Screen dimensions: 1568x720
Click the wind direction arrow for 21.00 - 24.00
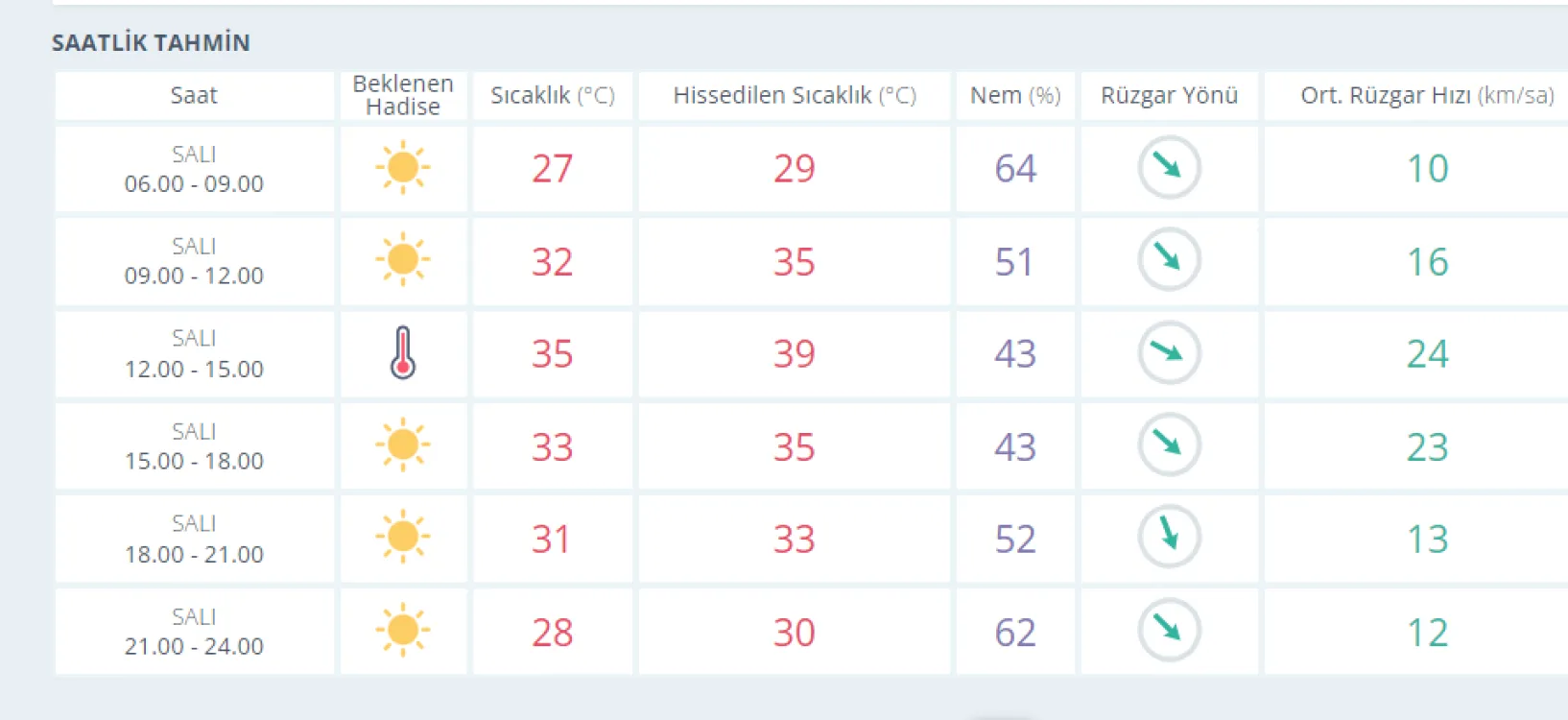point(1169,631)
